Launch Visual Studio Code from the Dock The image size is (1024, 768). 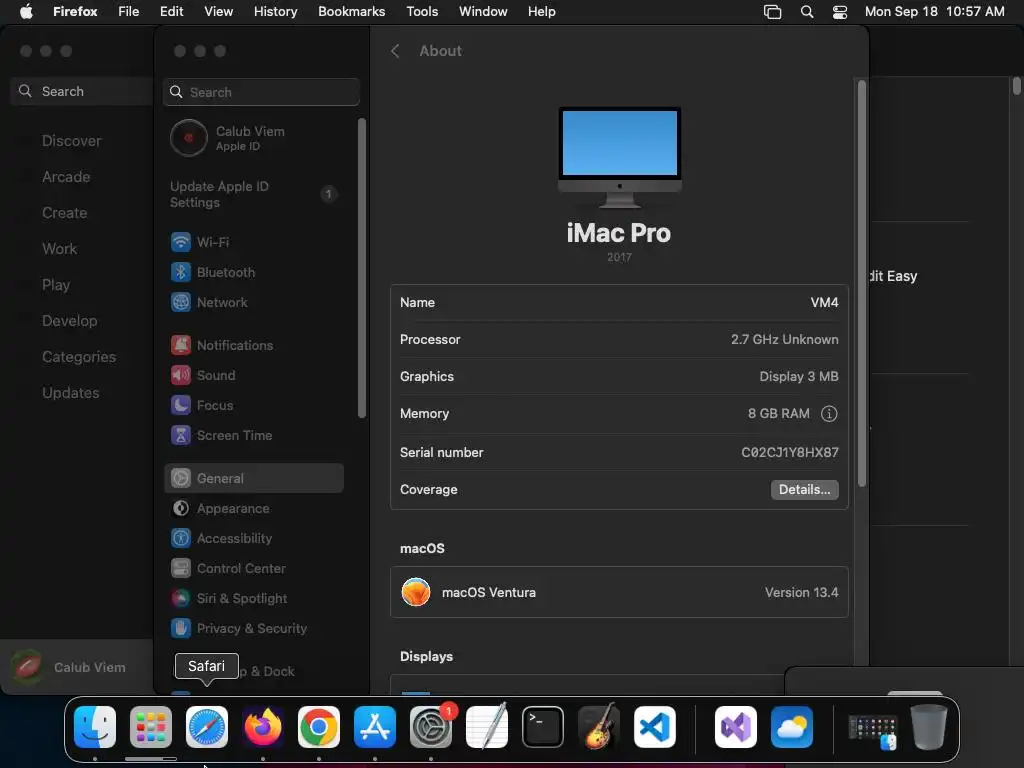pos(654,727)
